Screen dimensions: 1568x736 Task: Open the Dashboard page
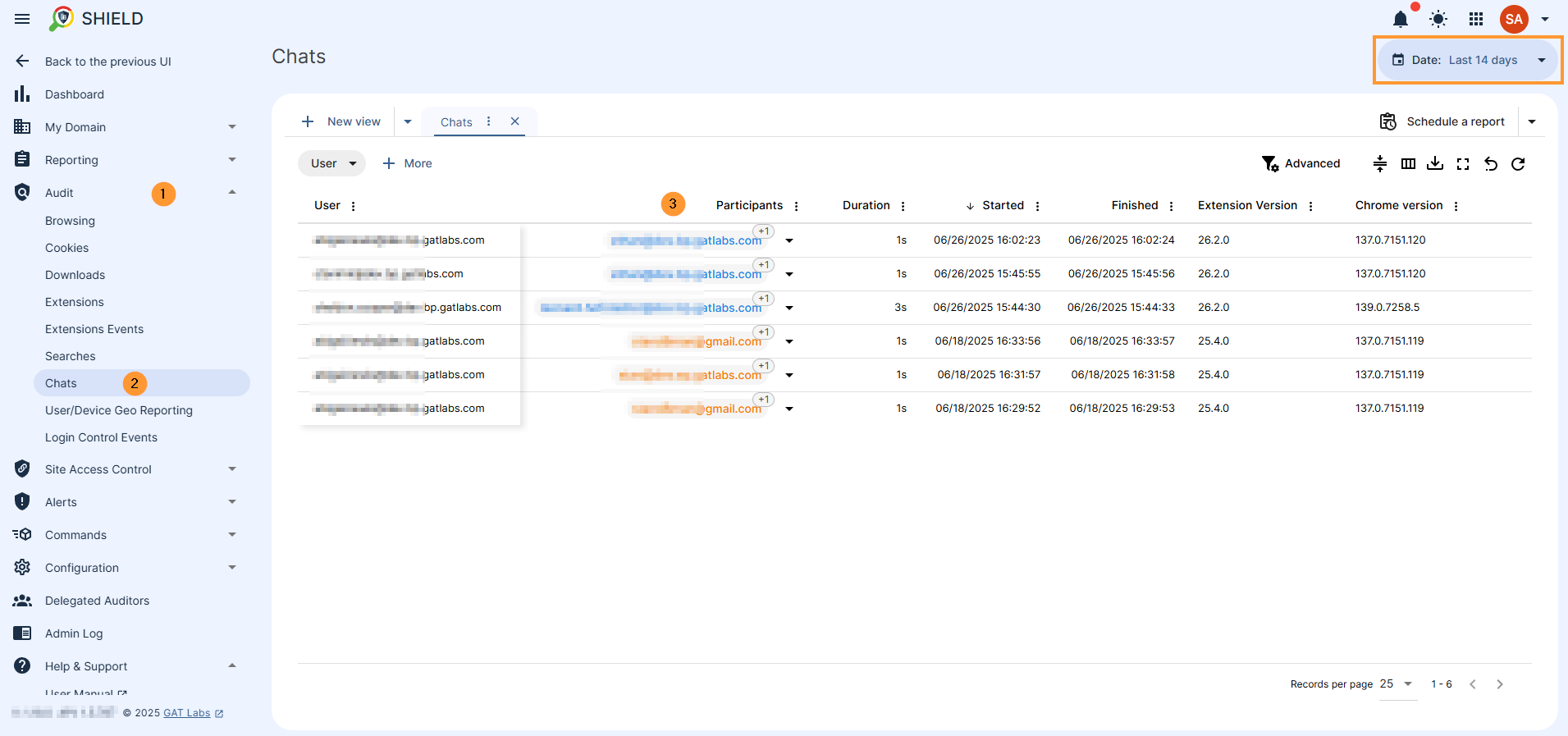pyautogui.click(x=75, y=94)
